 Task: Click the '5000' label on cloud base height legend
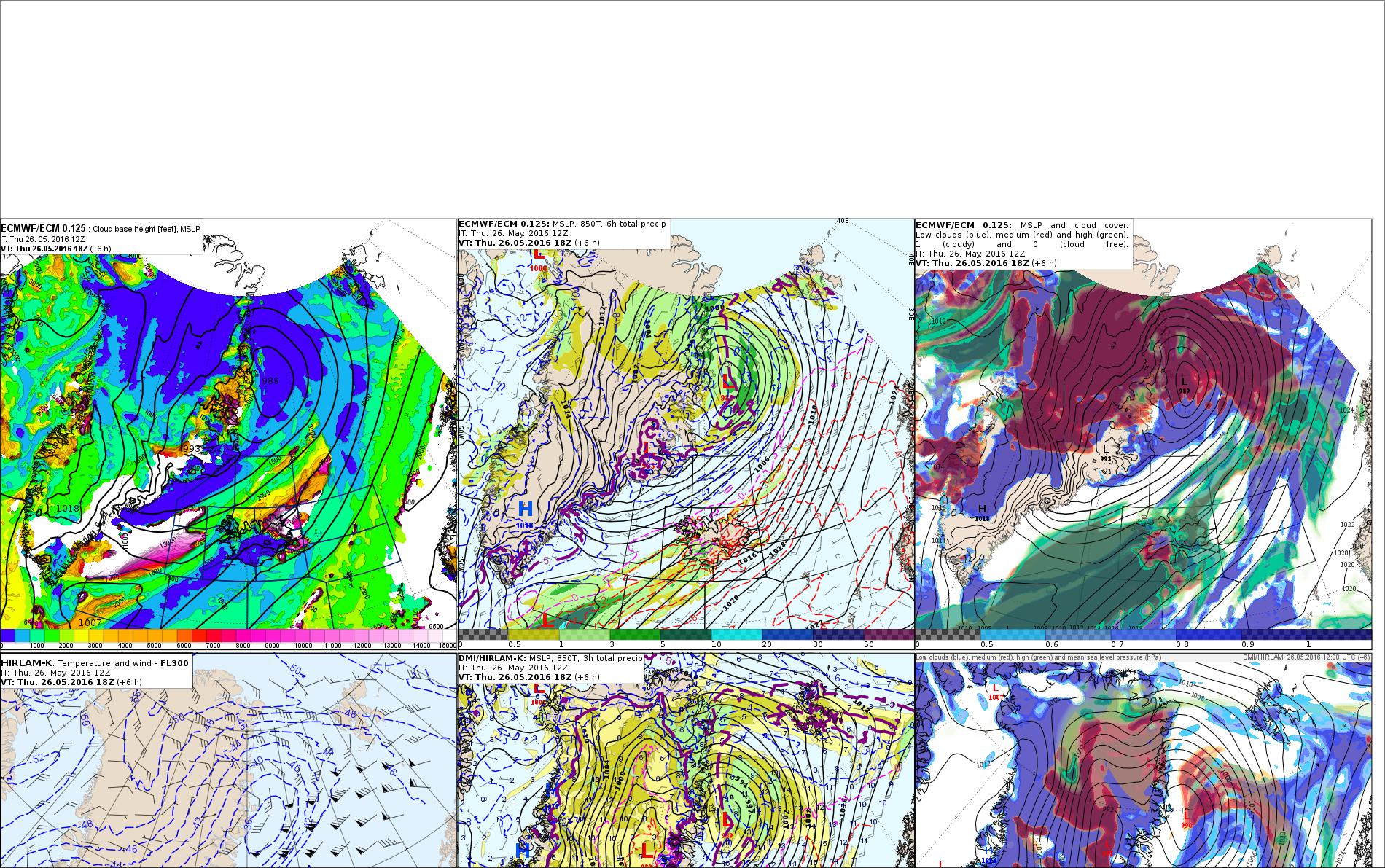pyautogui.click(x=154, y=646)
